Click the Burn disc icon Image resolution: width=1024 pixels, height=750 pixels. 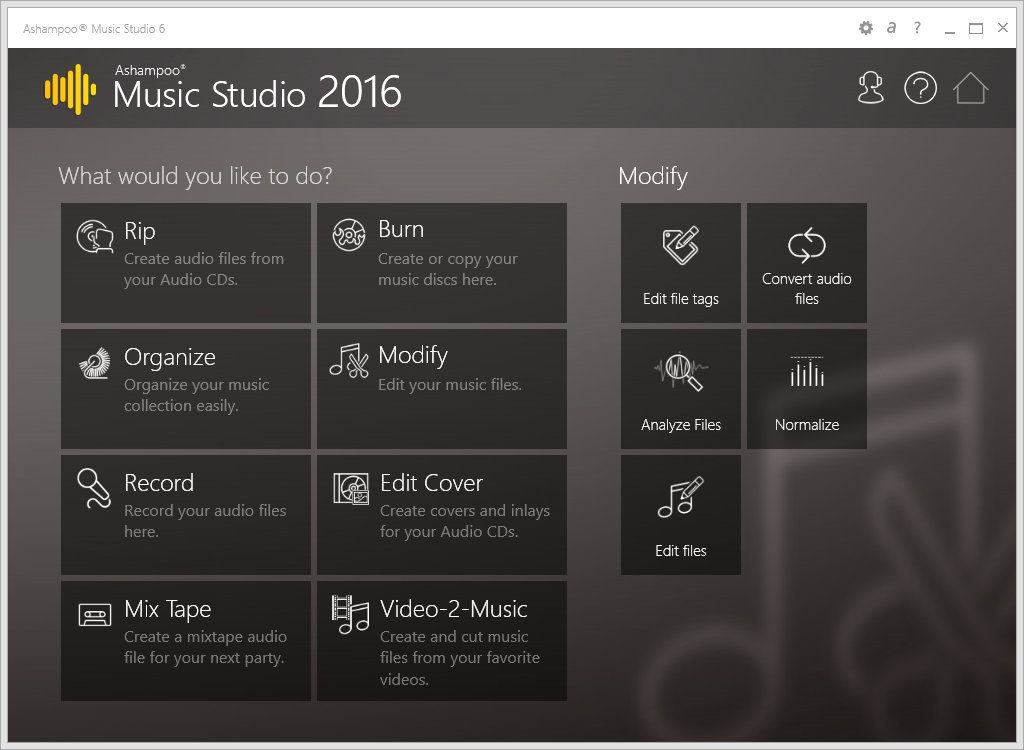coord(349,235)
